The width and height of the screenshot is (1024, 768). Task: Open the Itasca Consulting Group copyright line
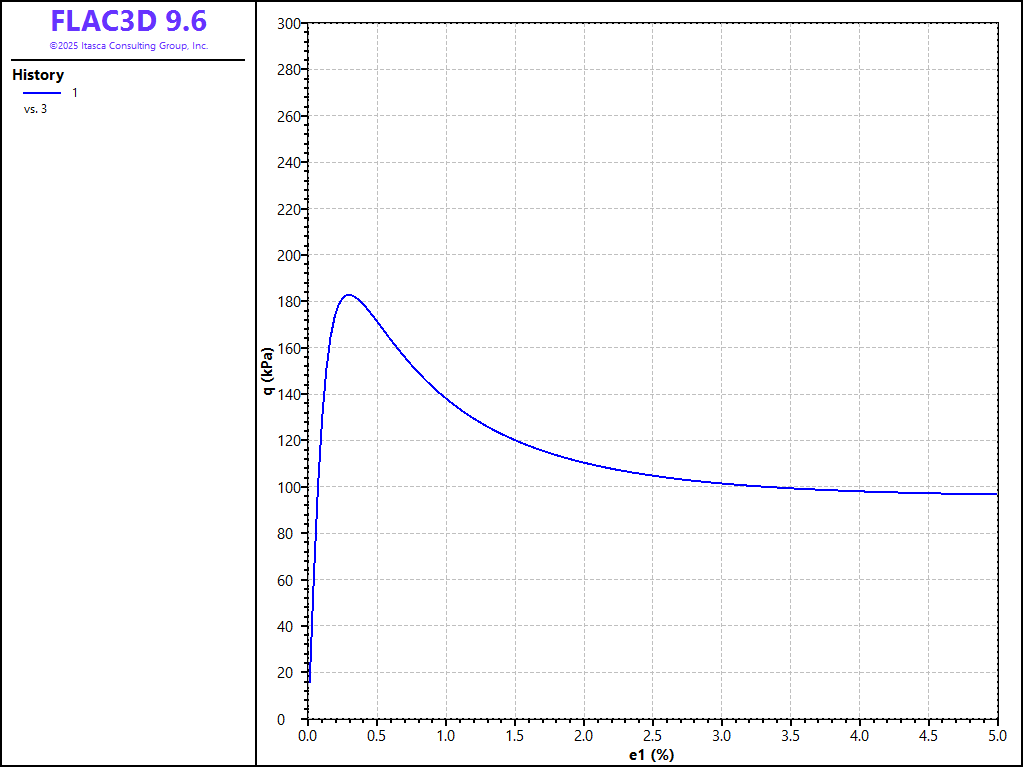[128, 46]
